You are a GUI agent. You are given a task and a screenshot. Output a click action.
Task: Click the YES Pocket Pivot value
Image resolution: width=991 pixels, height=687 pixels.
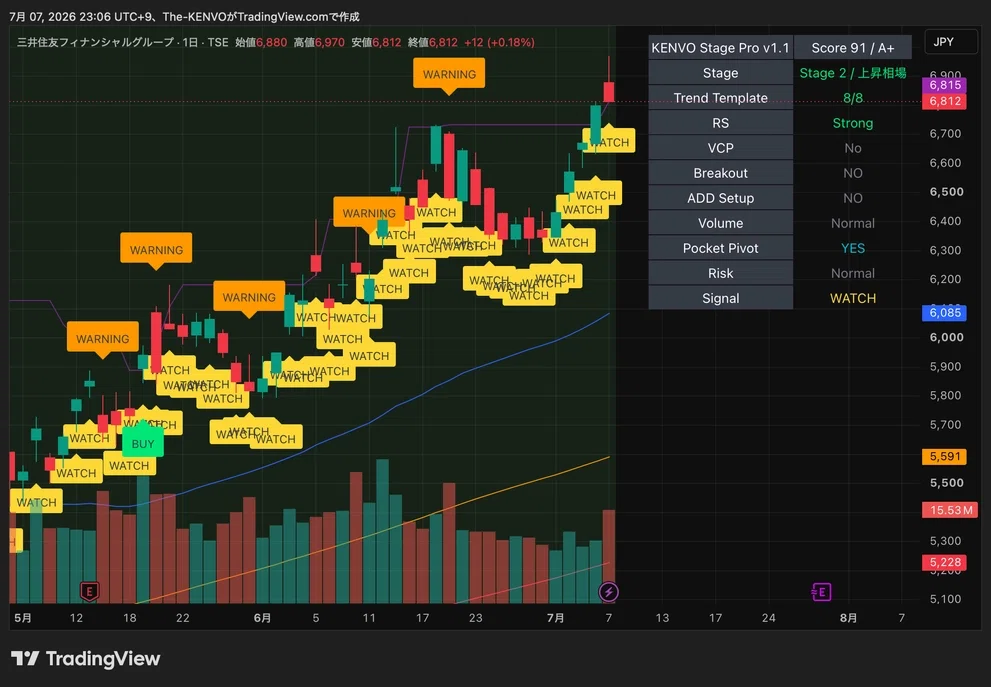(x=853, y=248)
